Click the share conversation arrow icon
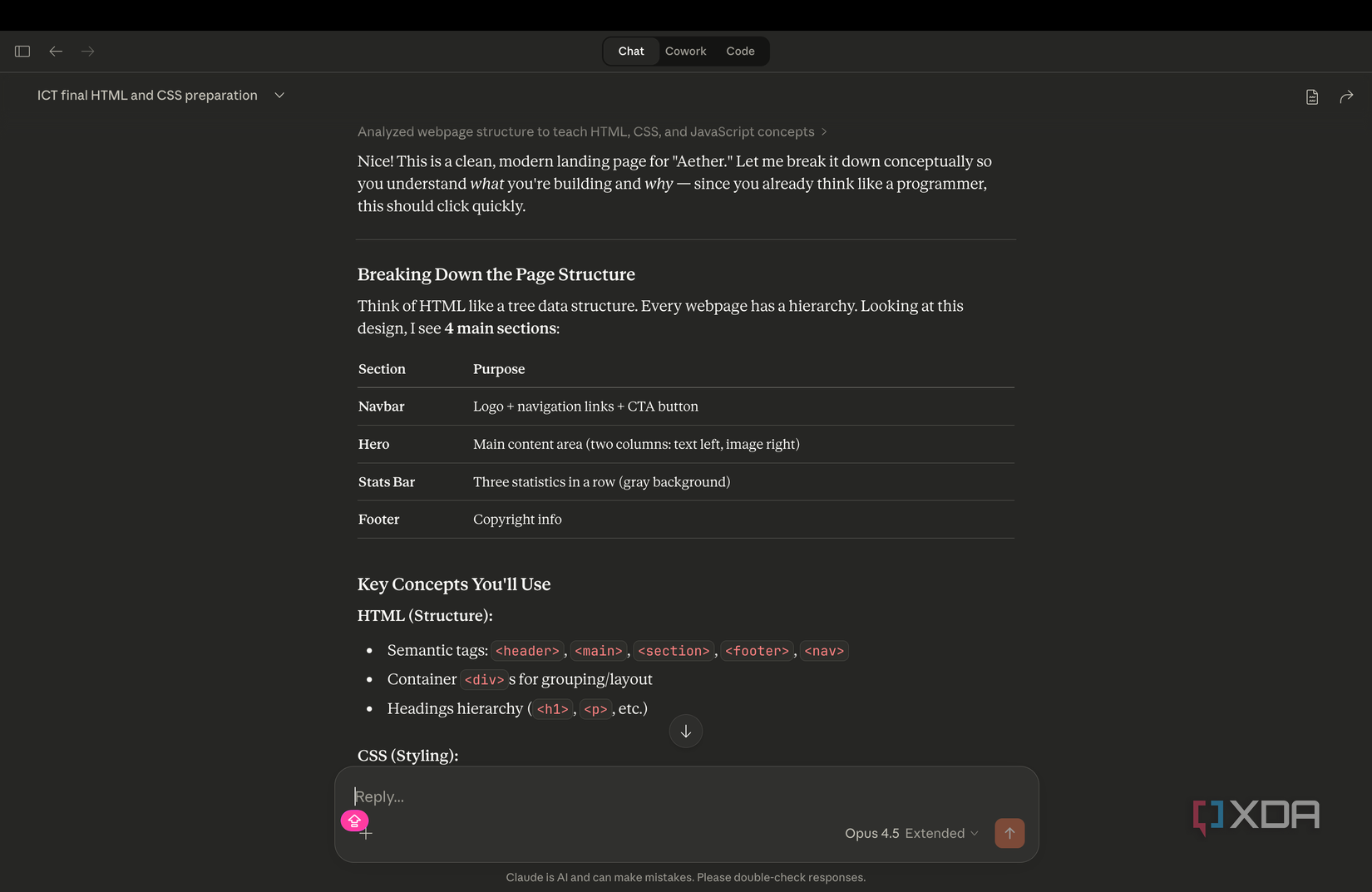The width and height of the screenshot is (1372, 892). point(1346,97)
